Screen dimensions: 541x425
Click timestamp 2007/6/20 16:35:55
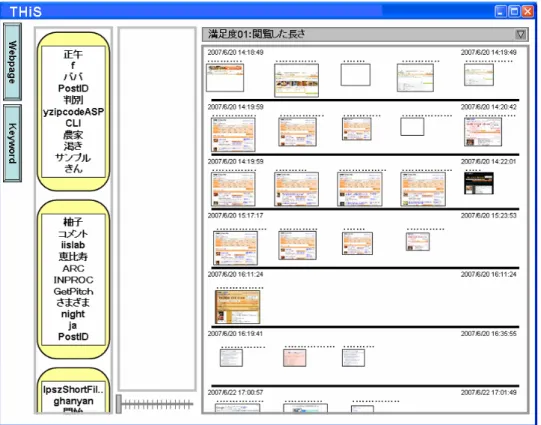pyautogui.click(x=489, y=334)
